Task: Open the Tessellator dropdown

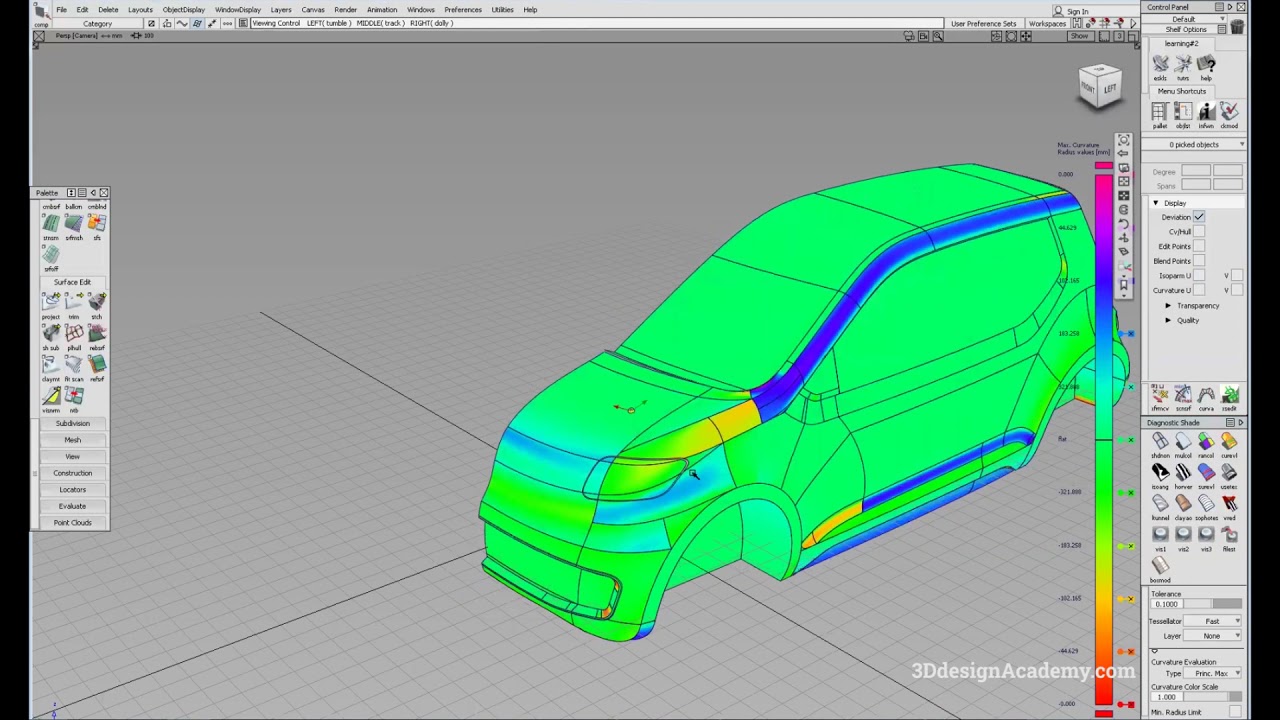Action: click(1213, 621)
